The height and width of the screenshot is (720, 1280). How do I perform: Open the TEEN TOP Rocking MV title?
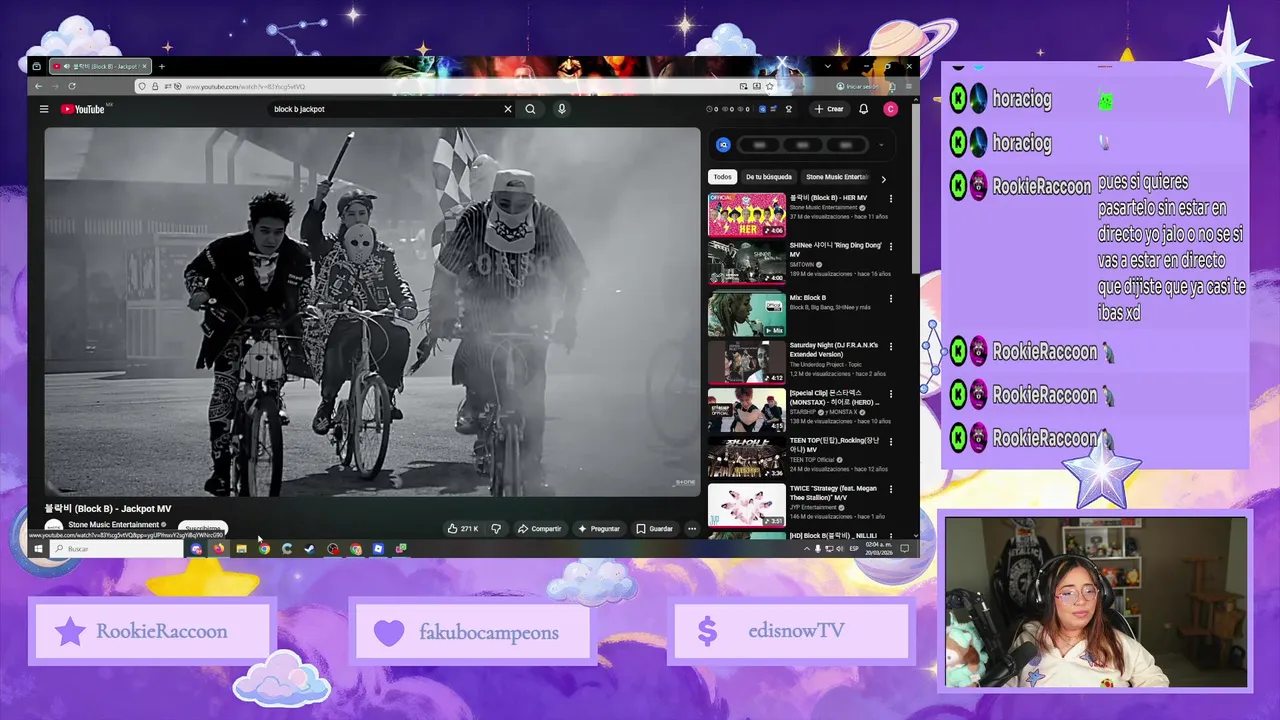point(836,445)
